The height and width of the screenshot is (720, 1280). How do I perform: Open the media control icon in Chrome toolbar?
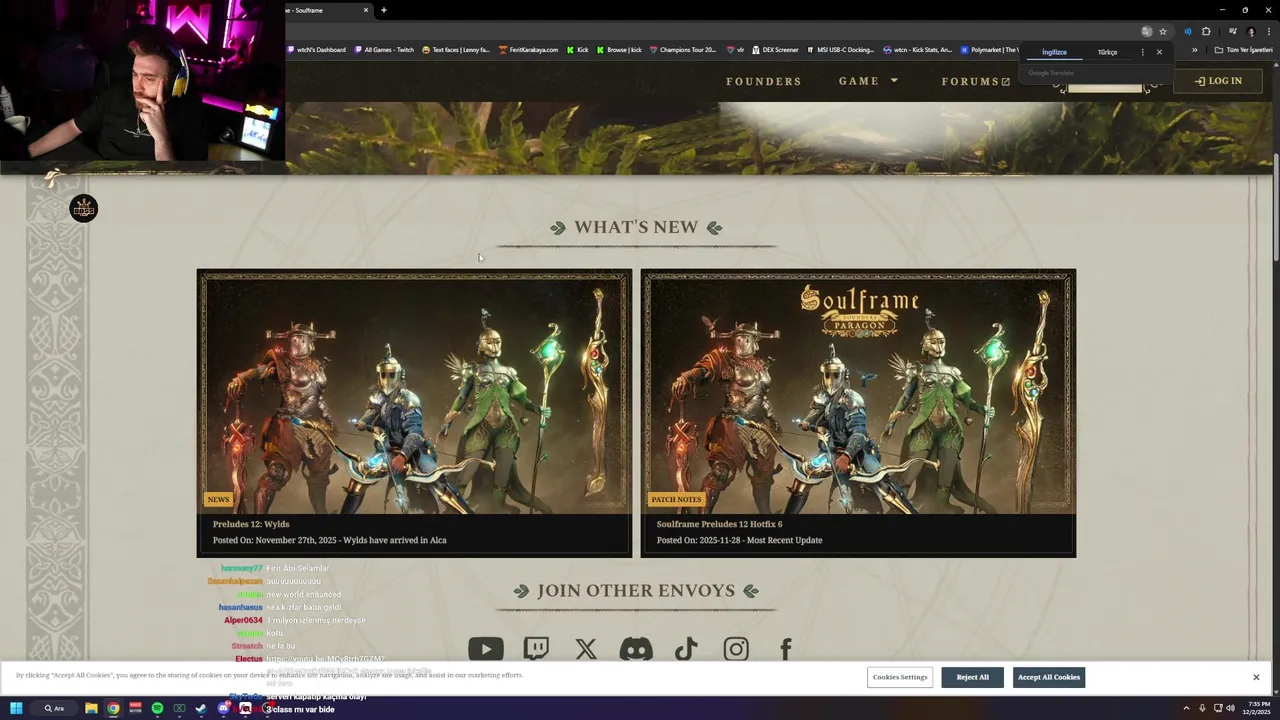(x=1232, y=31)
